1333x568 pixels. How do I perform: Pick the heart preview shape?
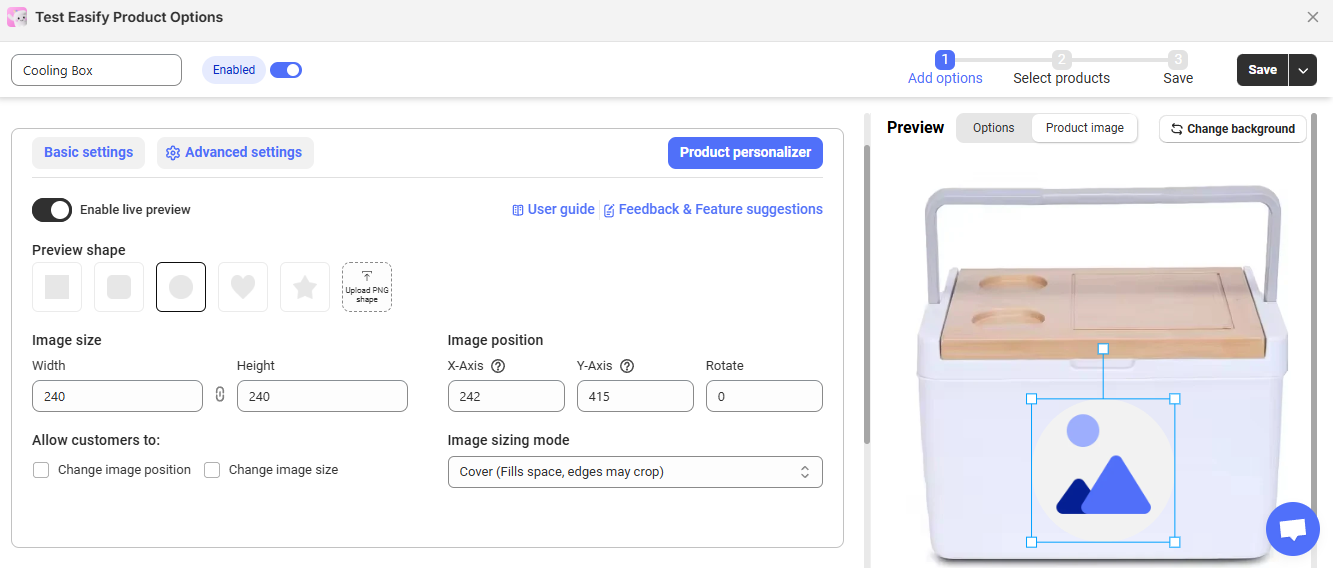tap(243, 287)
